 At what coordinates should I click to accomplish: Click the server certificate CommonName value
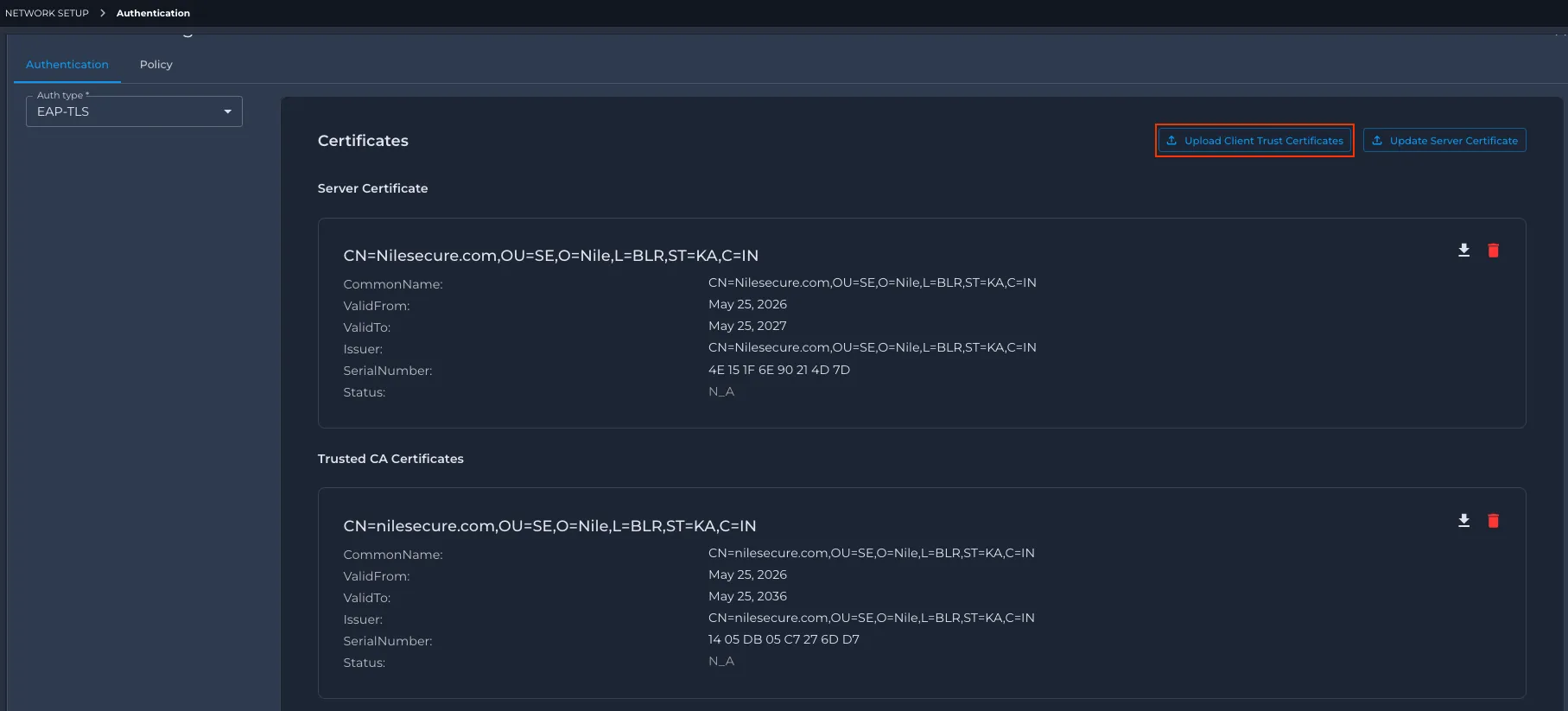pos(873,282)
